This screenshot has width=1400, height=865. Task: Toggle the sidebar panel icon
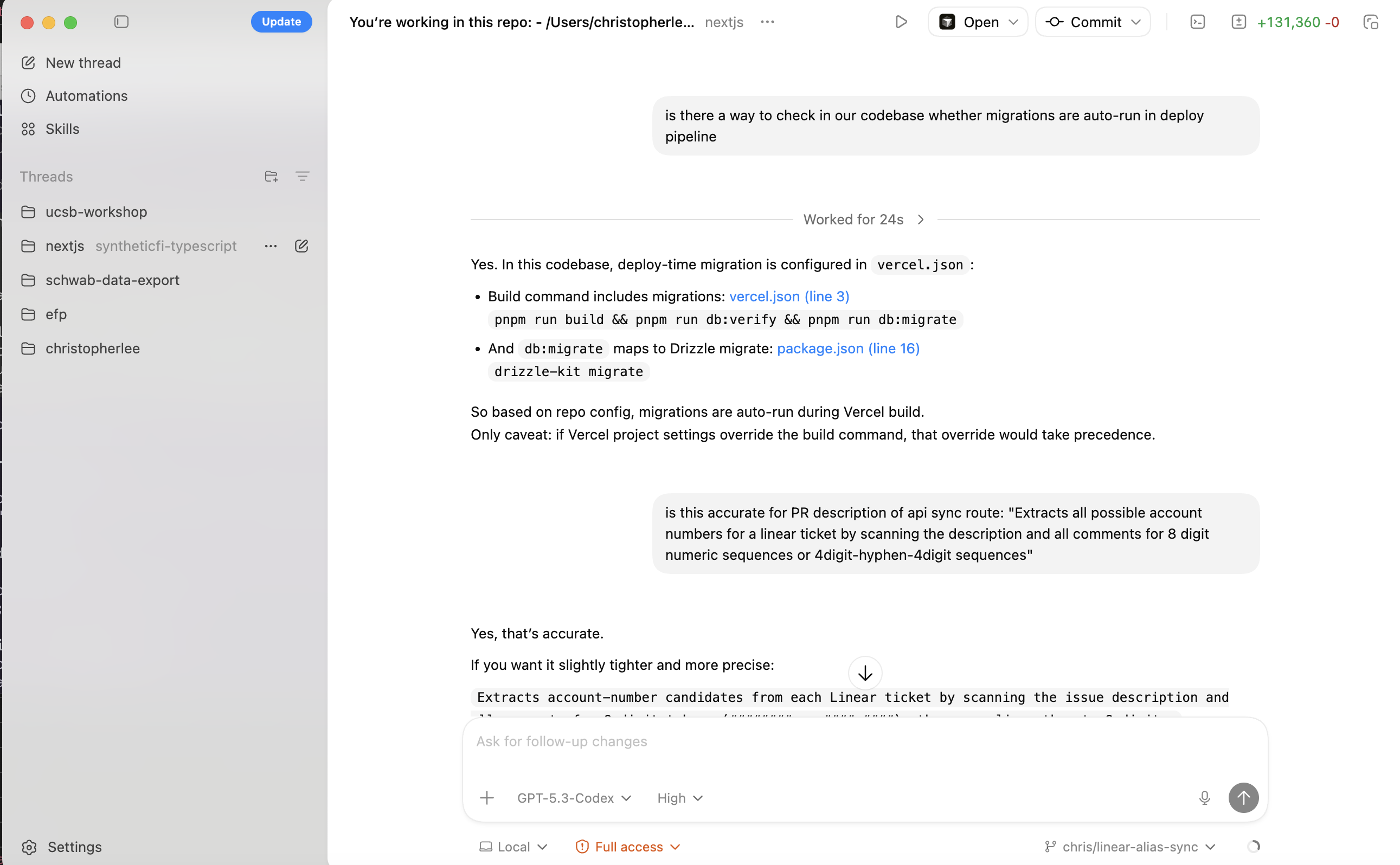click(121, 22)
